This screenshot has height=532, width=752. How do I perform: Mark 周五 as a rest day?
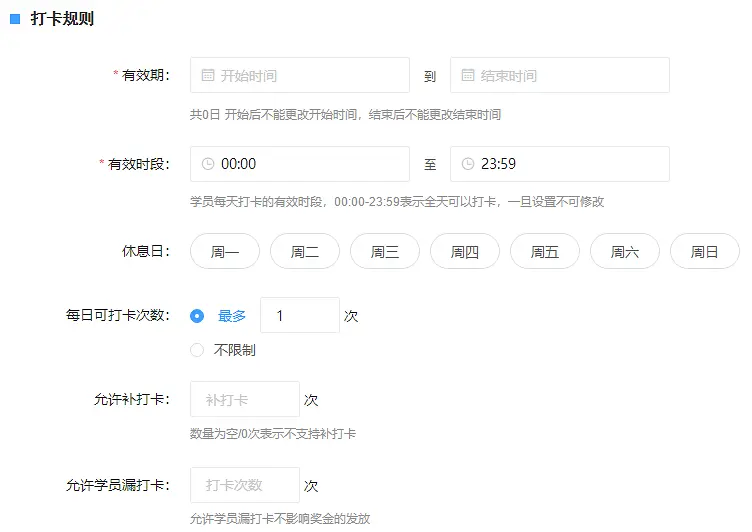(545, 252)
